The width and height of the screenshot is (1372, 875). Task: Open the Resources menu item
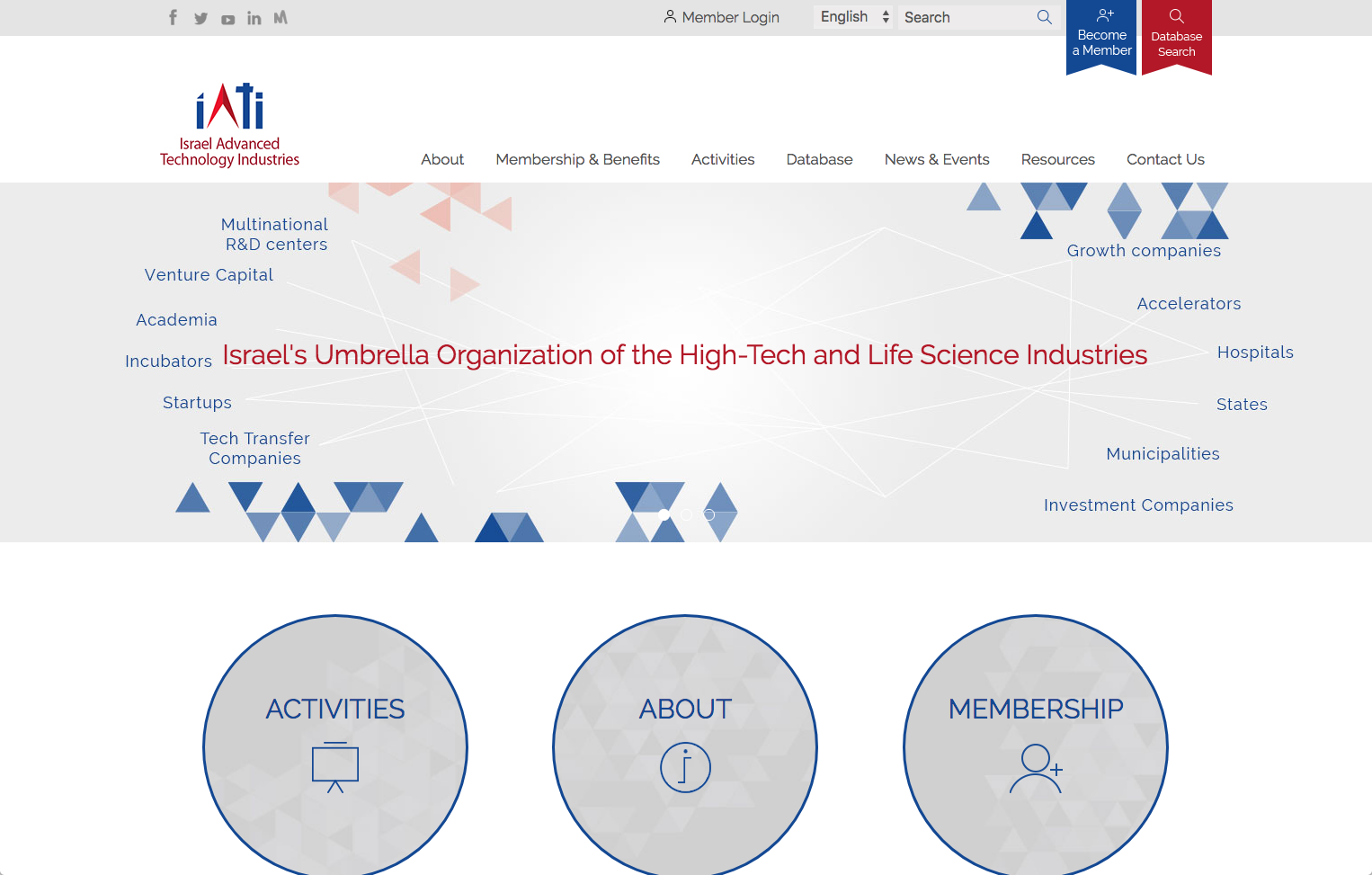(1057, 159)
